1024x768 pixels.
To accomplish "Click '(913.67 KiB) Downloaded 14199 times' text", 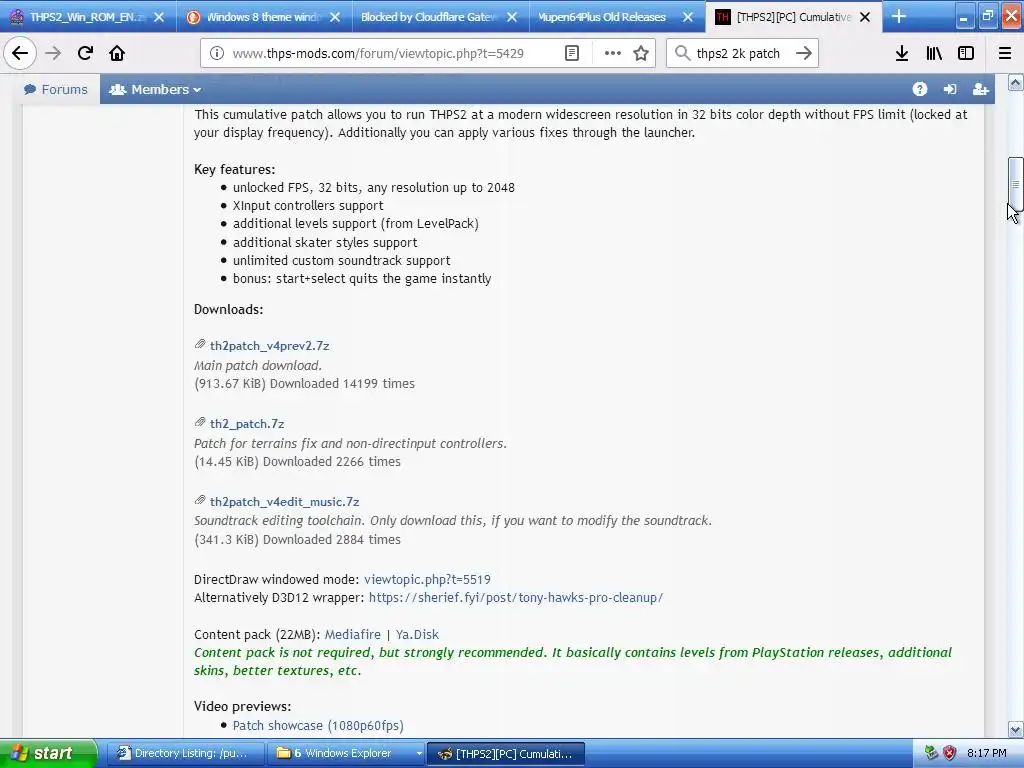I will point(304,383).
